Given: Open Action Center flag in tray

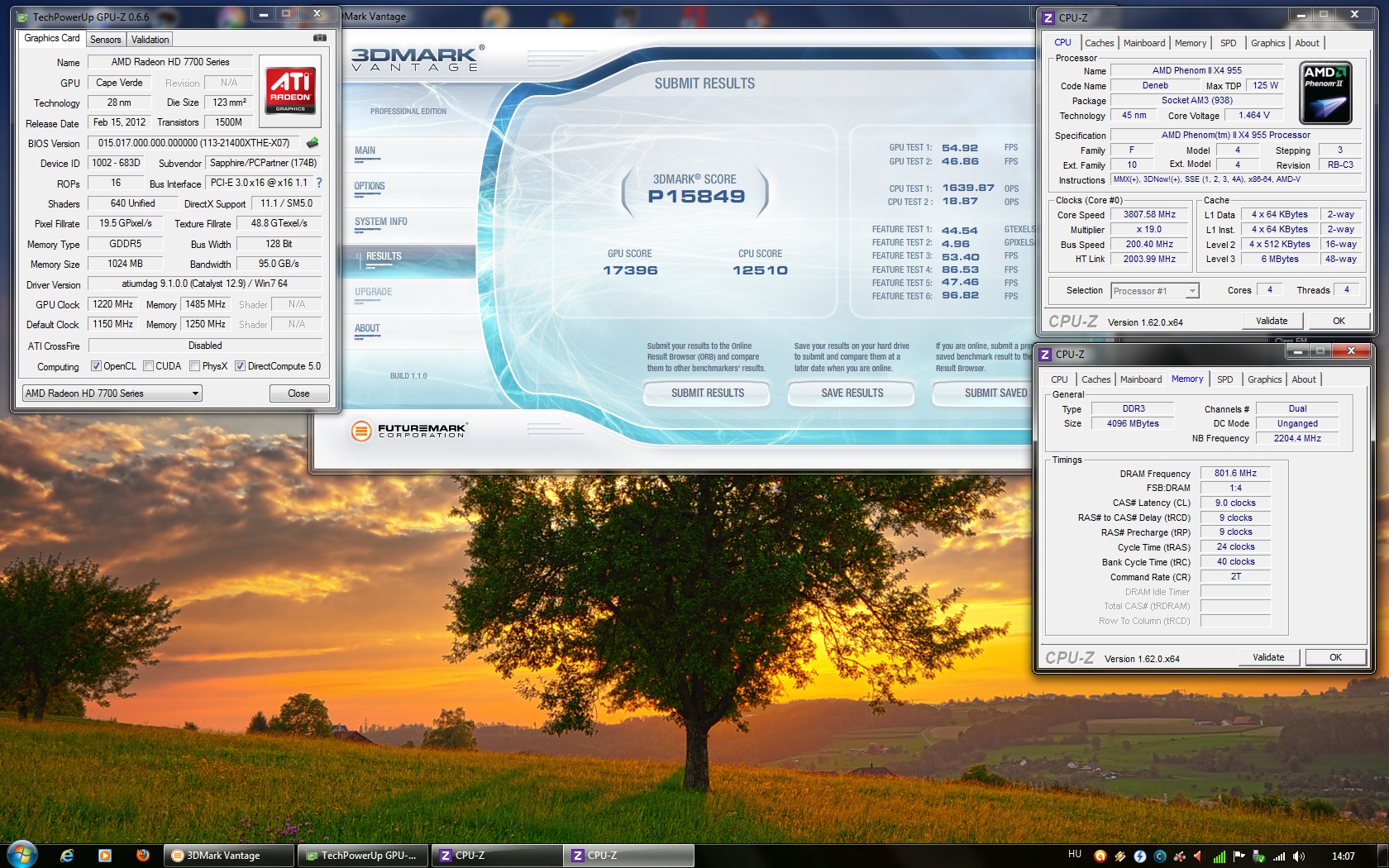Looking at the screenshot, I should coord(1239,856).
